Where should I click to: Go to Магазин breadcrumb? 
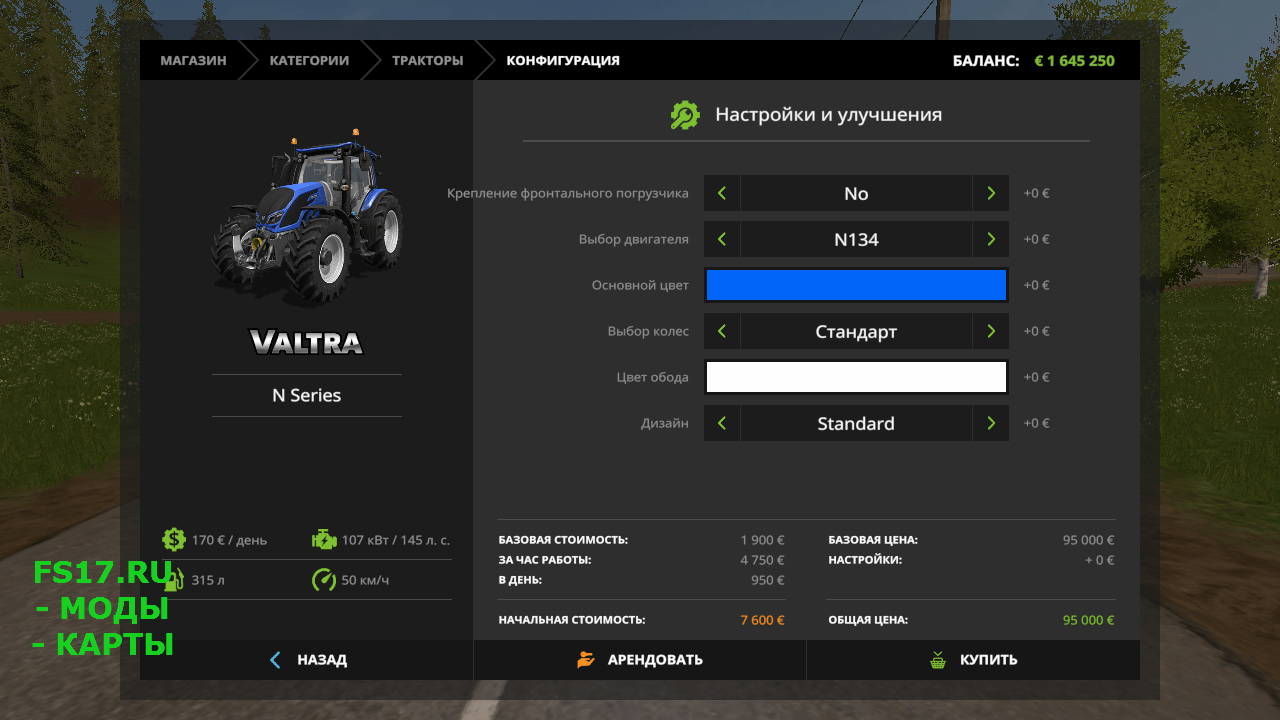(x=193, y=60)
